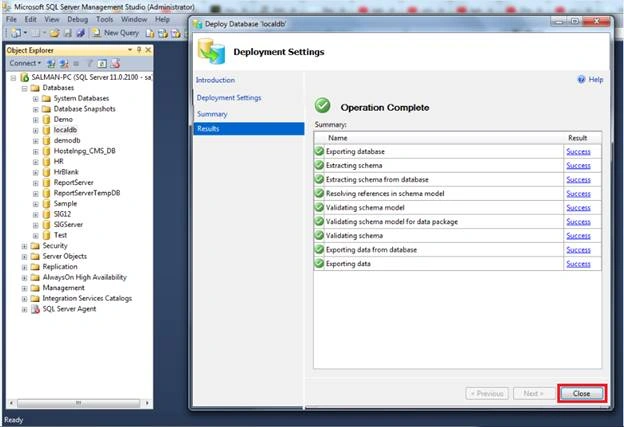624x427 pixels.
Task: Open the Connect dropdown in Object Explorer
Action: pyautogui.click(x=25, y=63)
